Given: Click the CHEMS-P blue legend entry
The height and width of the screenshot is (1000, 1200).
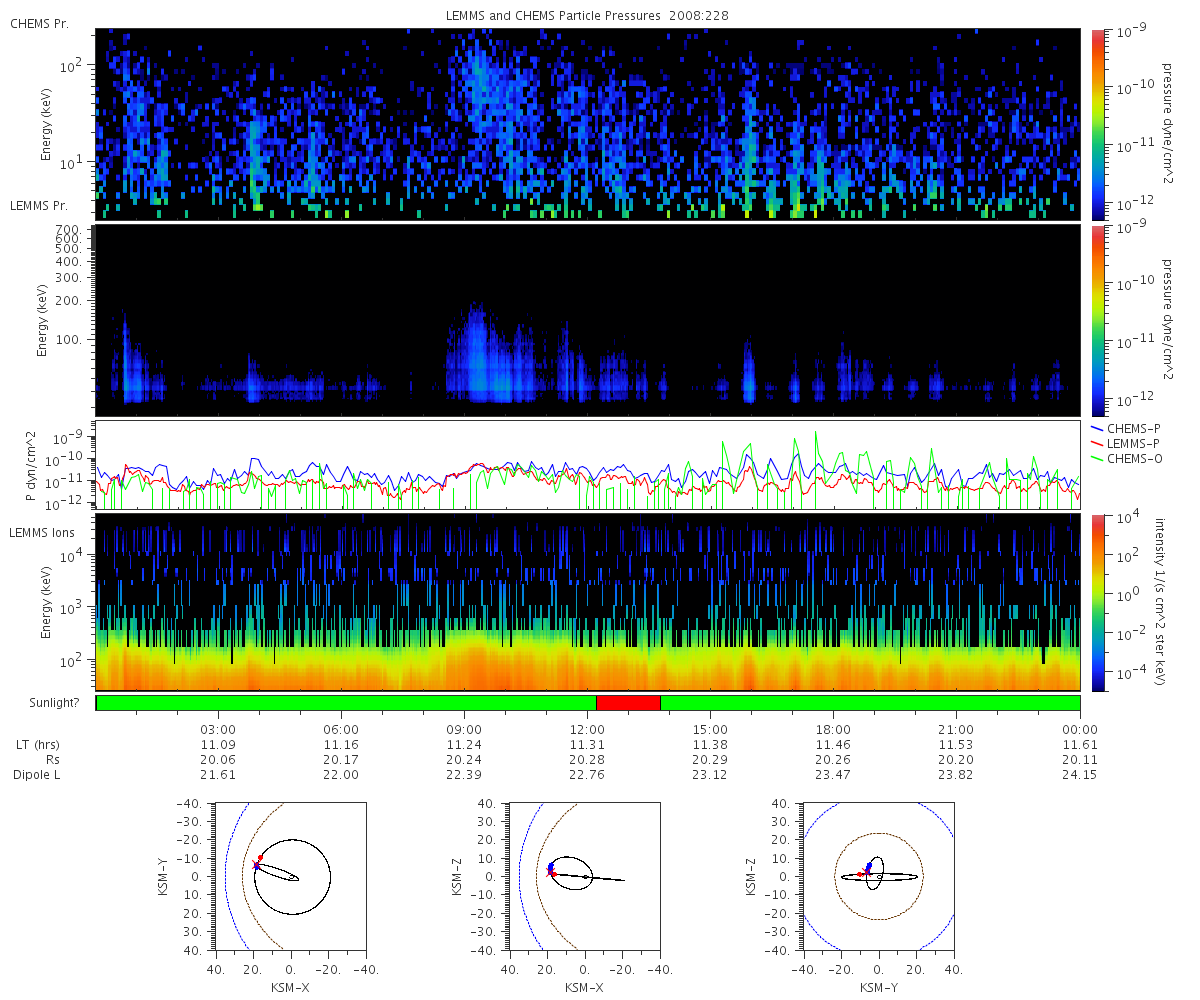Looking at the screenshot, I should coord(1126,428).
